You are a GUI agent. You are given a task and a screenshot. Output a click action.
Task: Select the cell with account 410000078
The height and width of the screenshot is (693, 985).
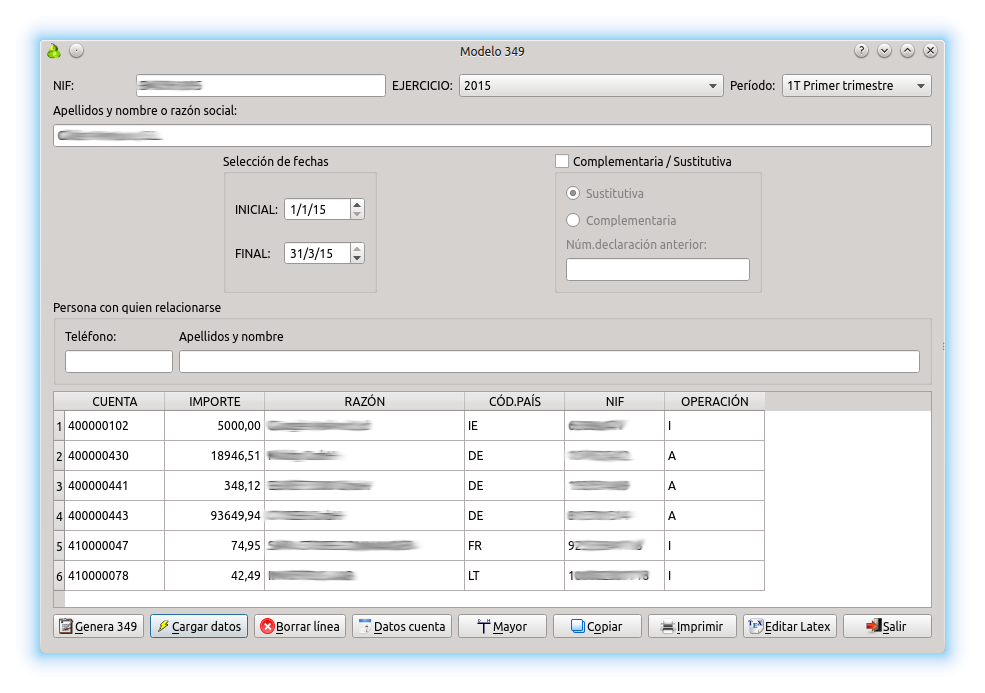pos(114,576)
